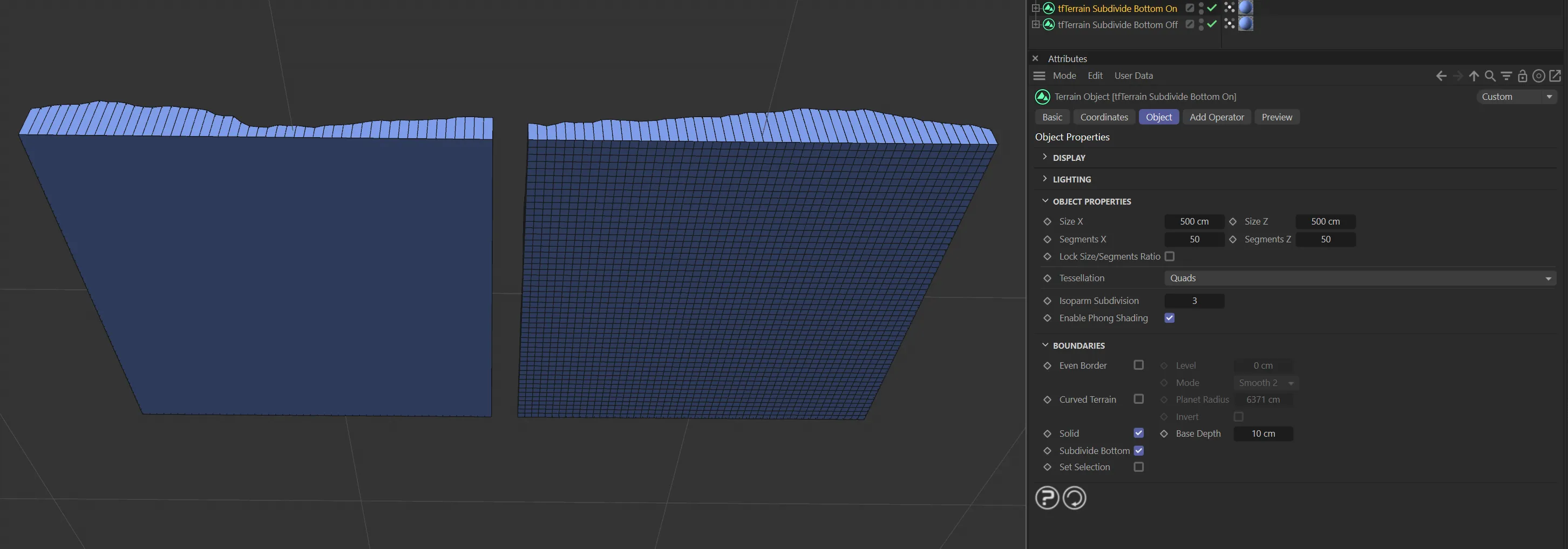Enable the Even Border checkbox
The image size is (1568, 549).
pyautogui.click(x=1138, y=365)
